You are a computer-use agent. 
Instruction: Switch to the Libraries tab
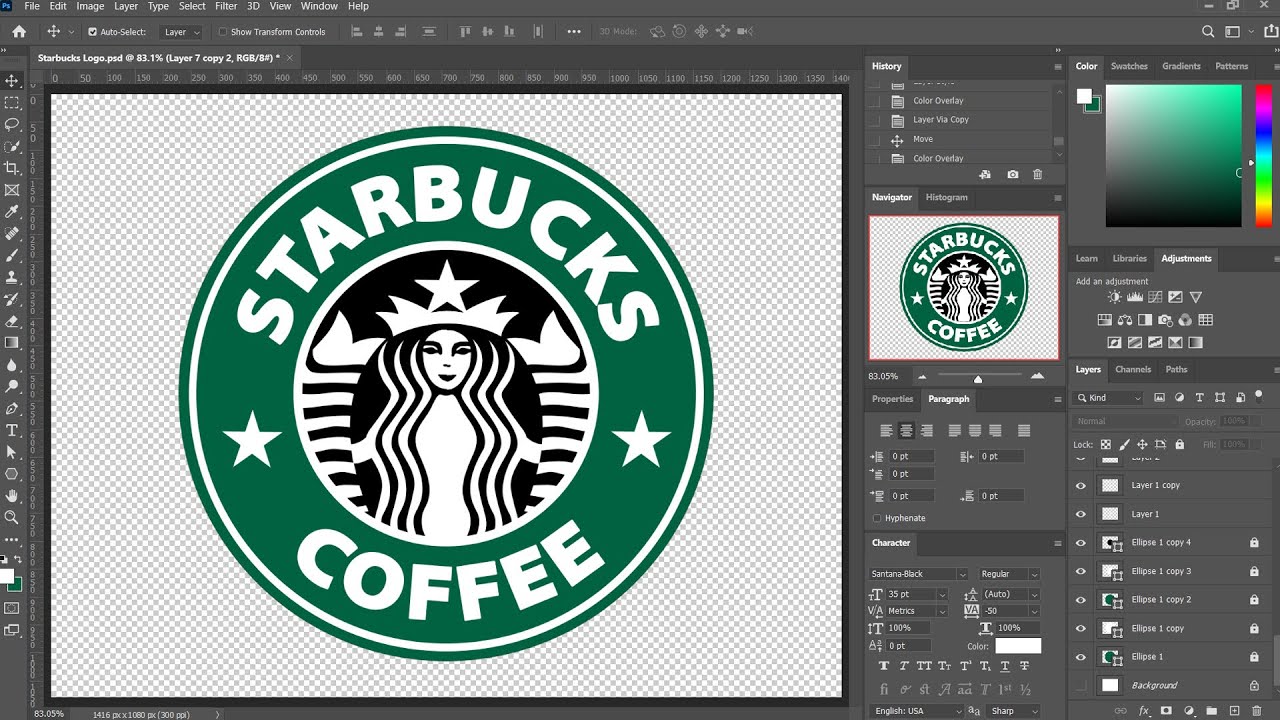coord(1130,258)
